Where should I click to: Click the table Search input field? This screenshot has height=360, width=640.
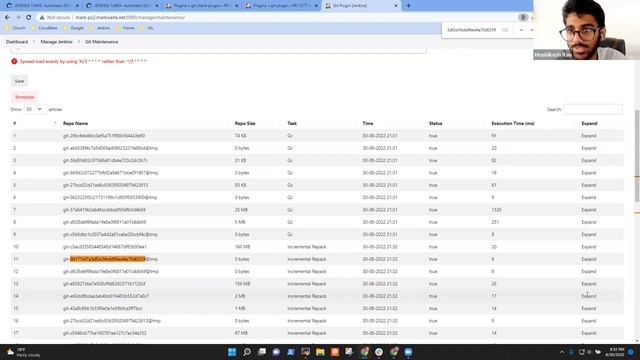pos(593,109)
